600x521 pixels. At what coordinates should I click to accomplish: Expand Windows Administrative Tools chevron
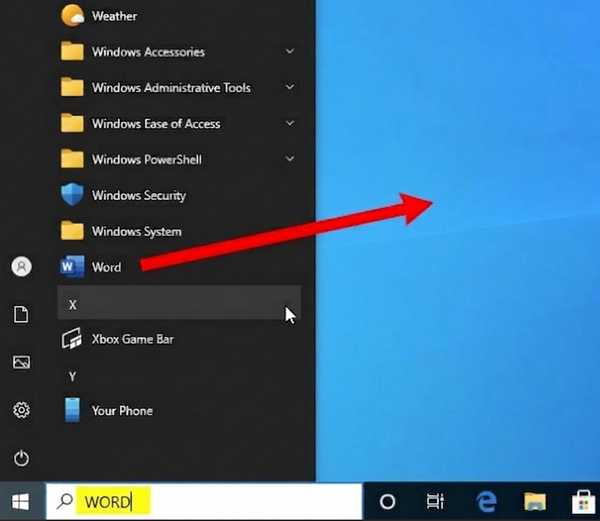[290, 87]
